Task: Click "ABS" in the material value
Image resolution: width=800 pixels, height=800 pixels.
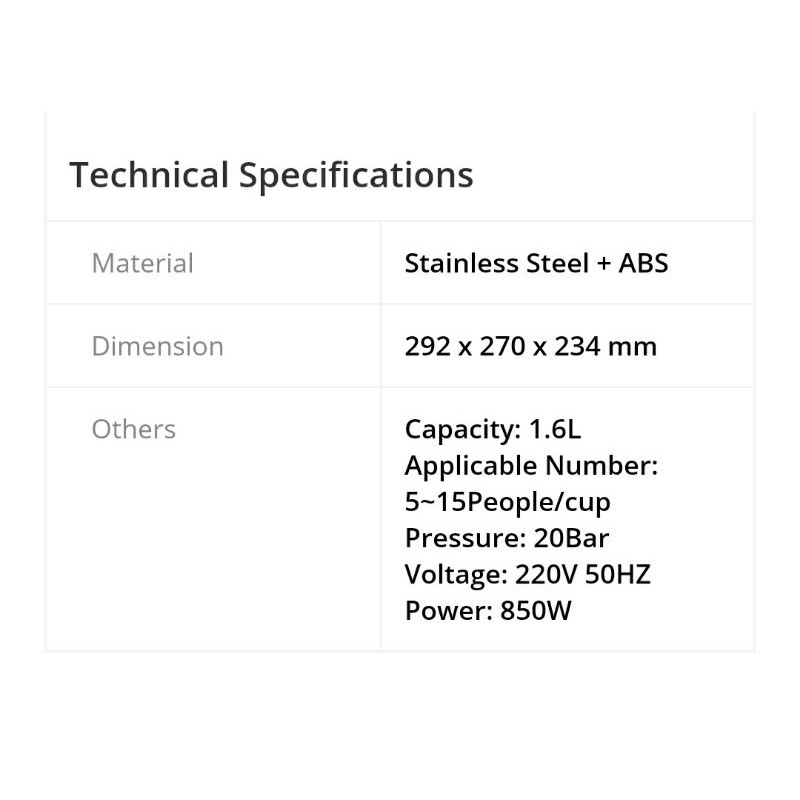Action: (x=643, y=263)
